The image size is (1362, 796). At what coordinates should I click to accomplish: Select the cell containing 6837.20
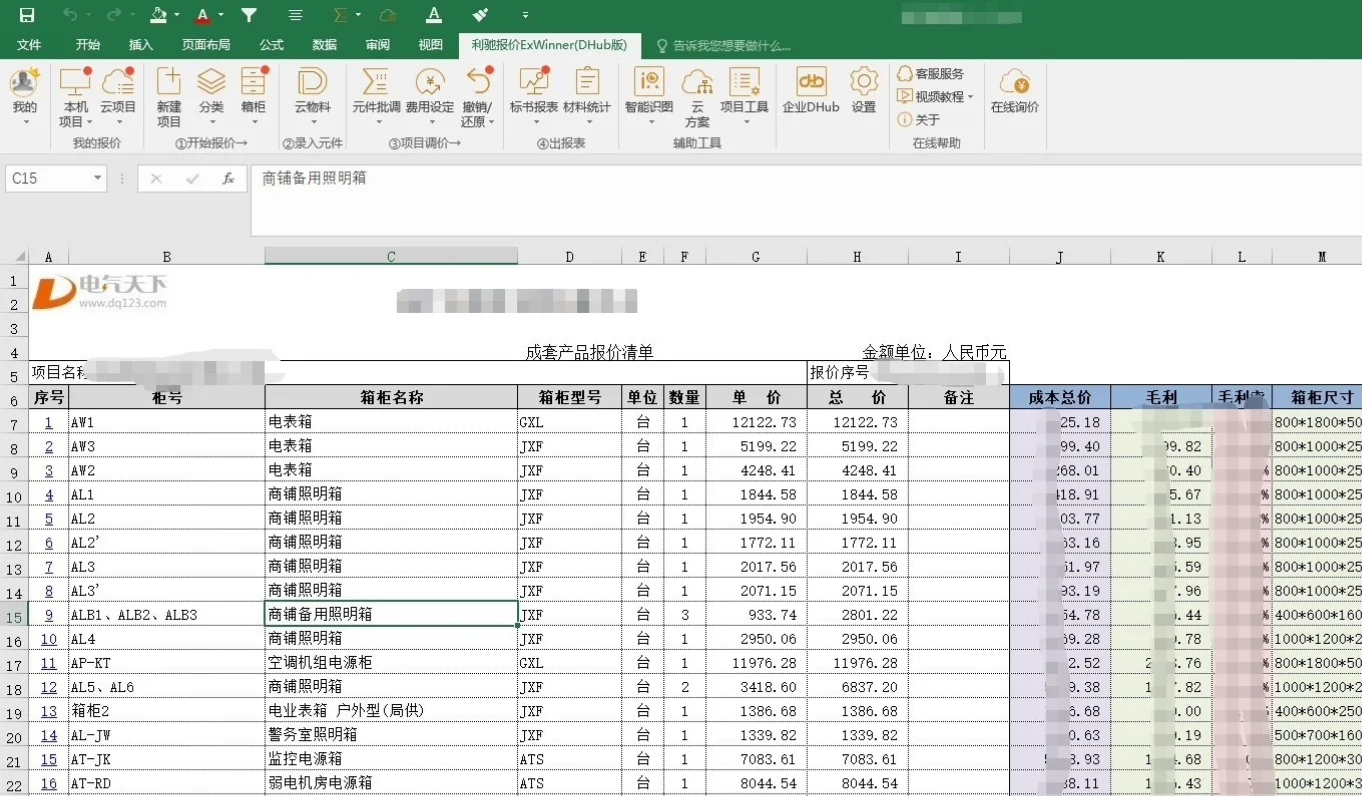857,687
